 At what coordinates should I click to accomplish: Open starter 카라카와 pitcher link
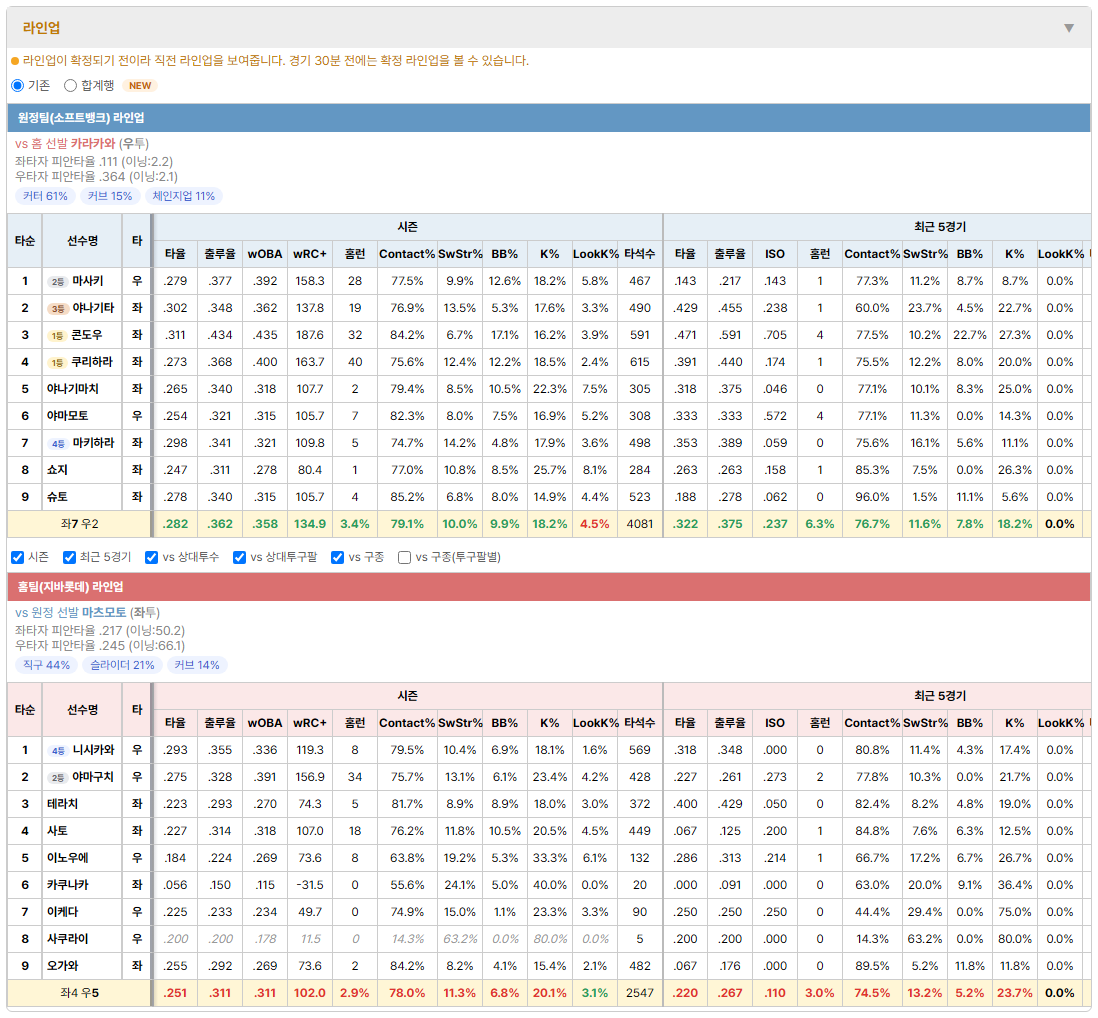click(x=92, y=144)
